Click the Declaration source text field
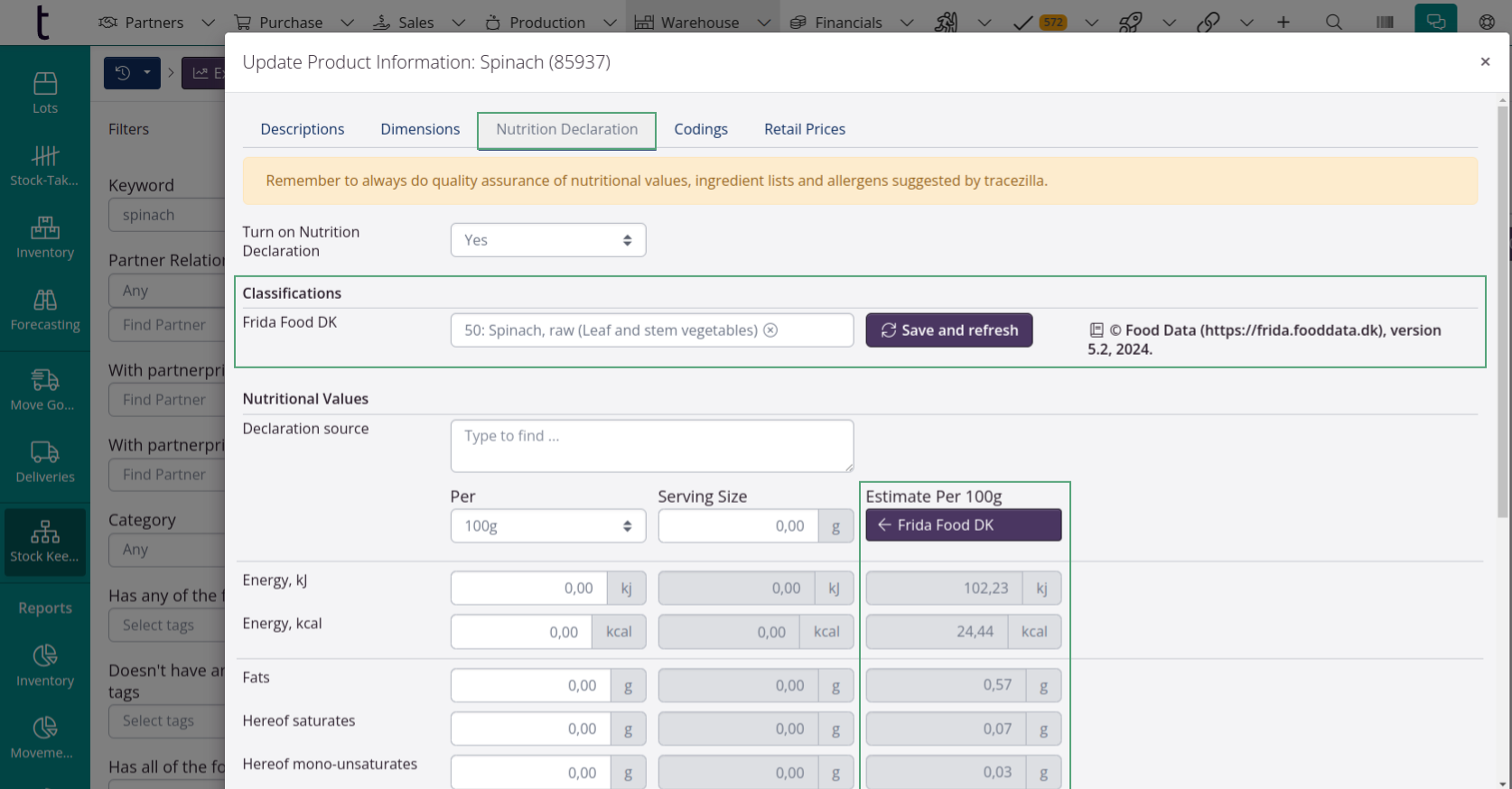The height and width of the screenshot is (789, 1512). [651, 445]
